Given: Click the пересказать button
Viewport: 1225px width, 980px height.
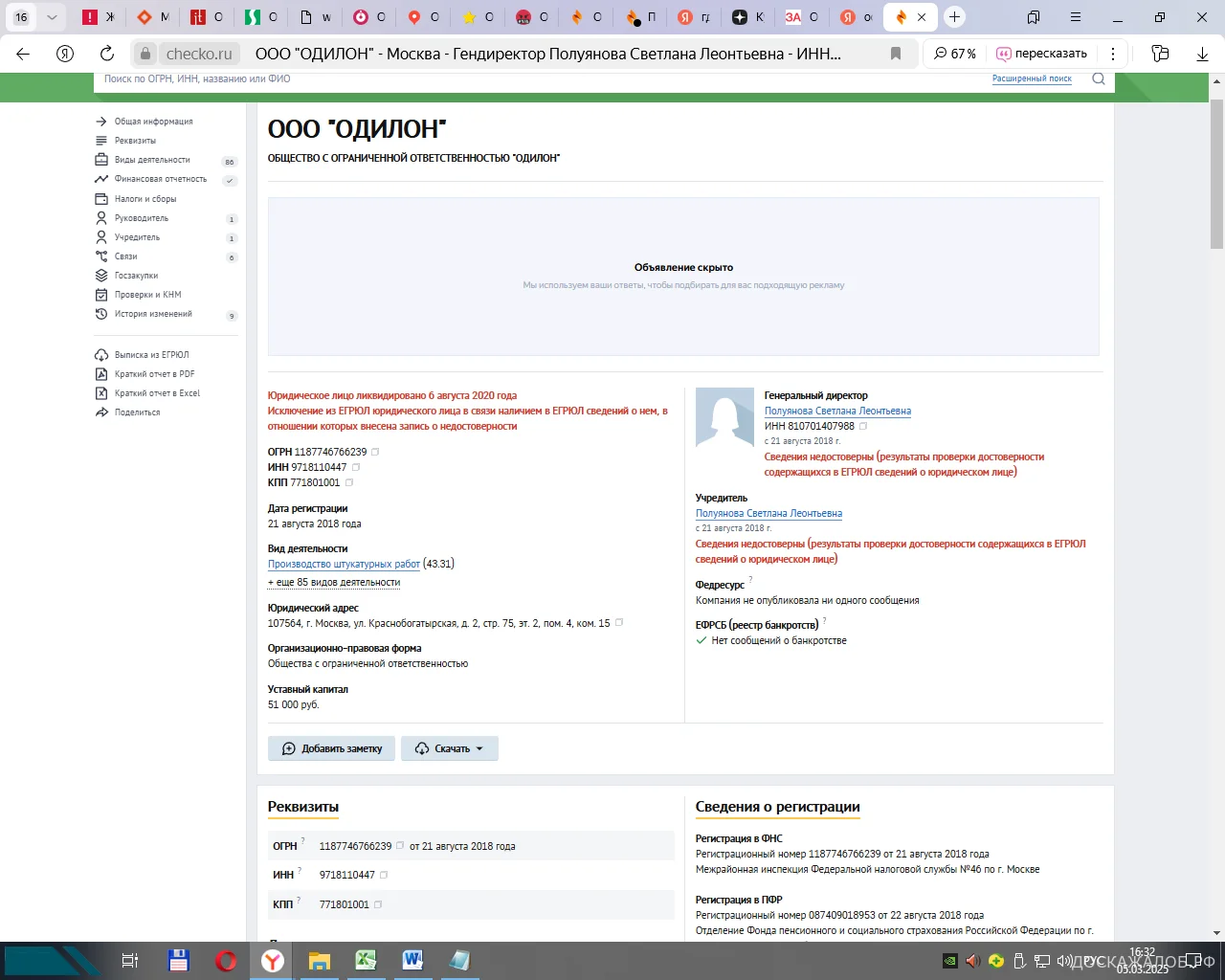Looking at the screenshot, I should (x=1041, y=54).
